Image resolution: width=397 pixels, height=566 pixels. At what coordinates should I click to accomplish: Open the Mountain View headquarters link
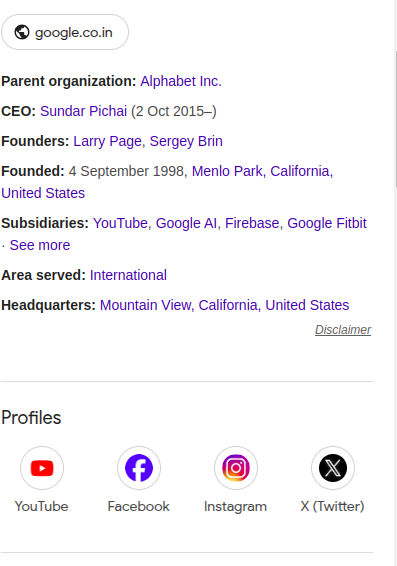pos(145,305)
